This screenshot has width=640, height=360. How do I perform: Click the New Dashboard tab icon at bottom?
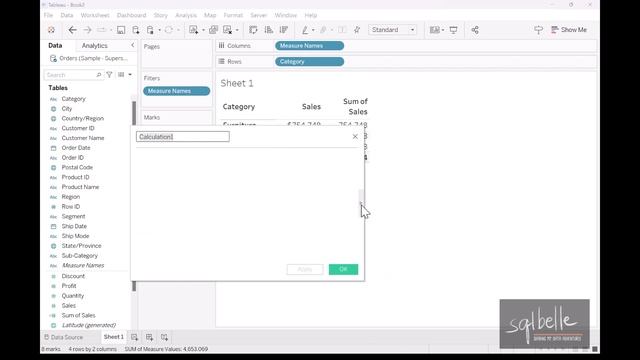pos(149,337)
